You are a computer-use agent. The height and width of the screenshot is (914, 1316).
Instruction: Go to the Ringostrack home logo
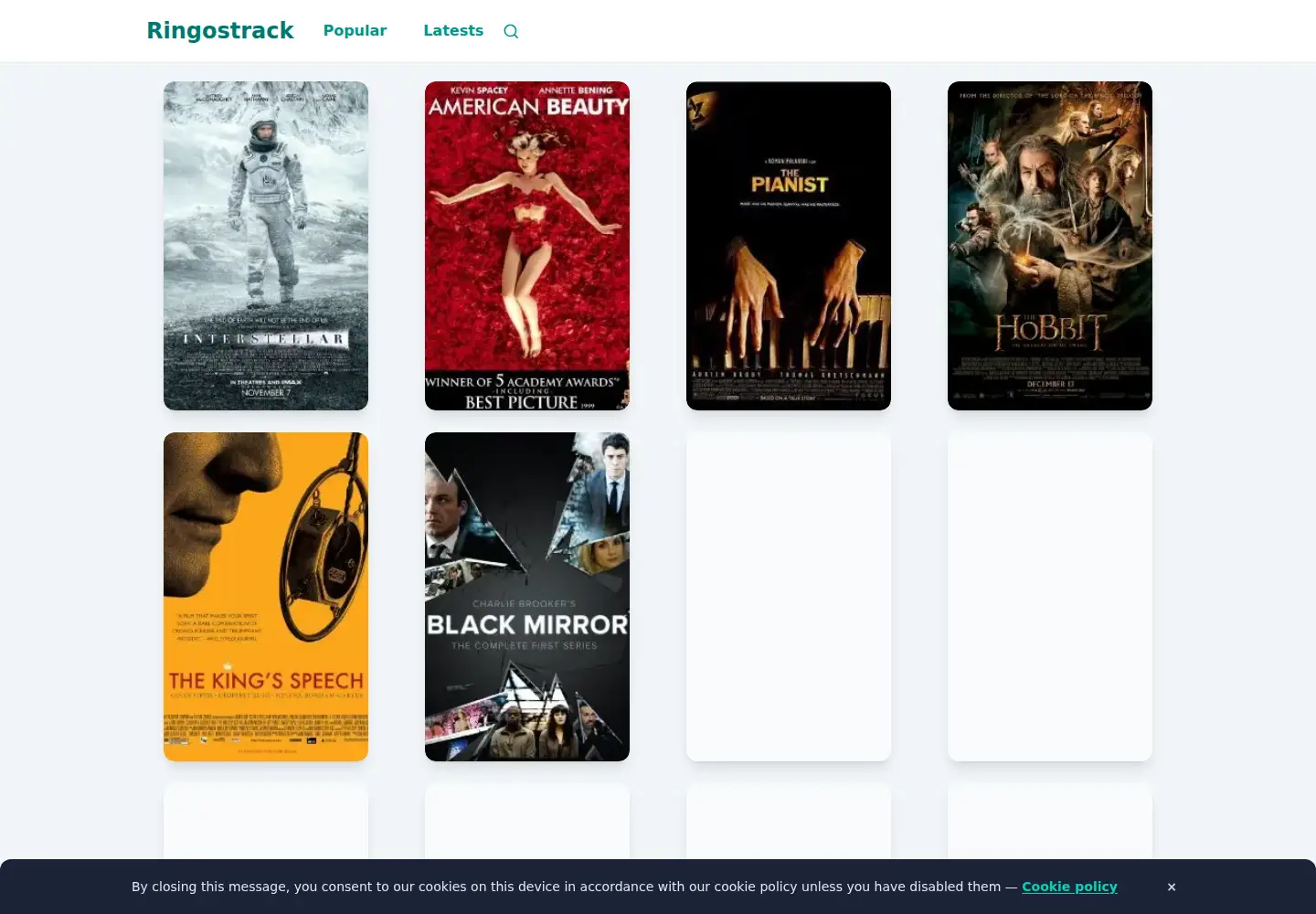220,31
